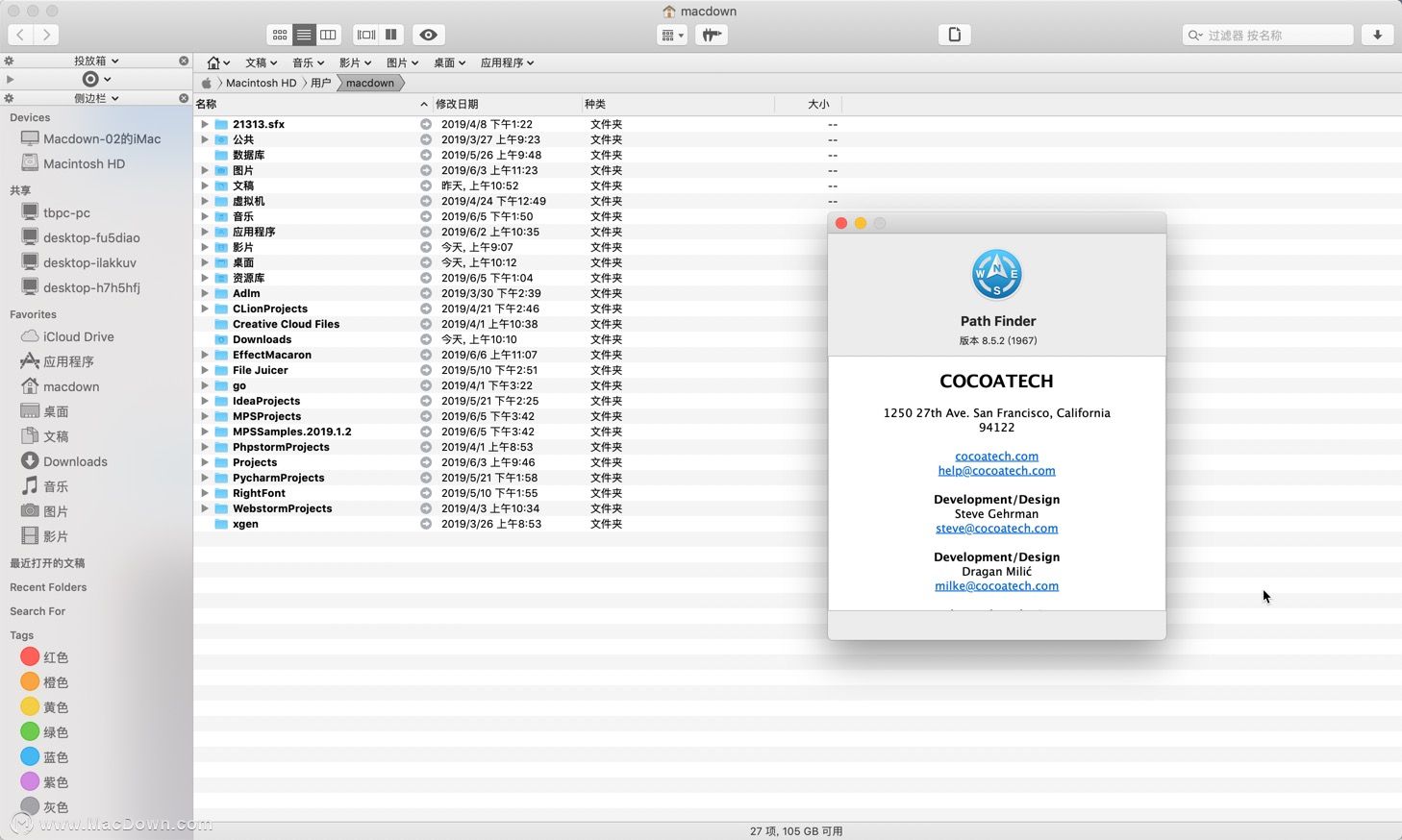
Task: Switch to column view
Action: tap(328, 35)
